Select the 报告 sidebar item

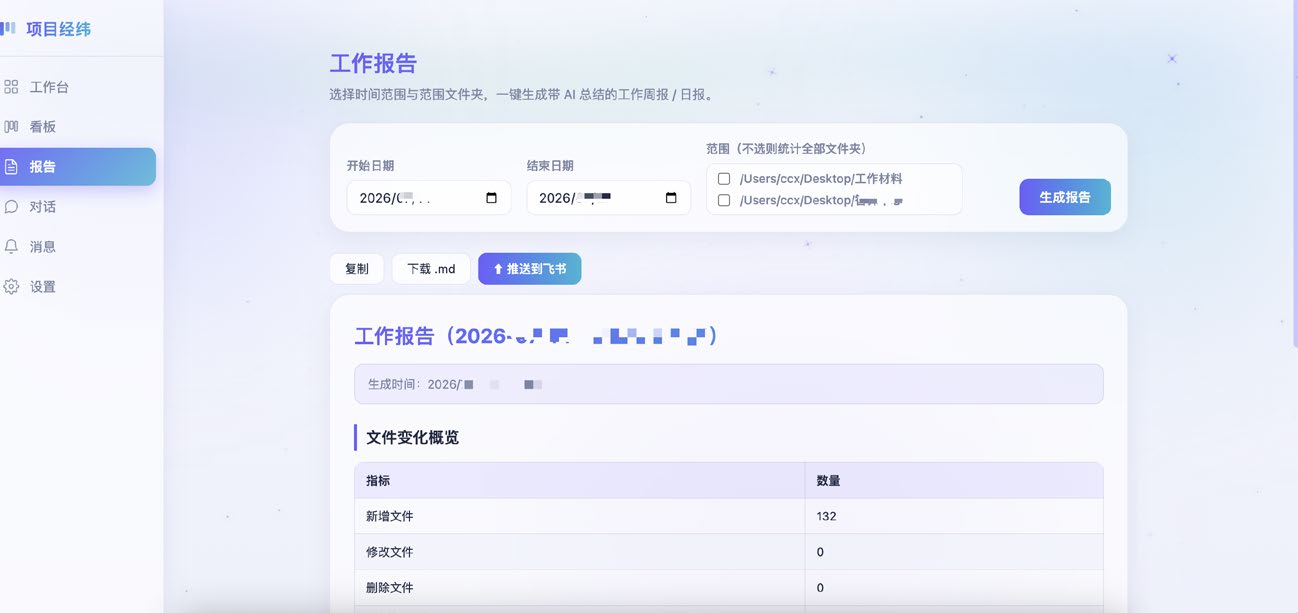(78, 167)
